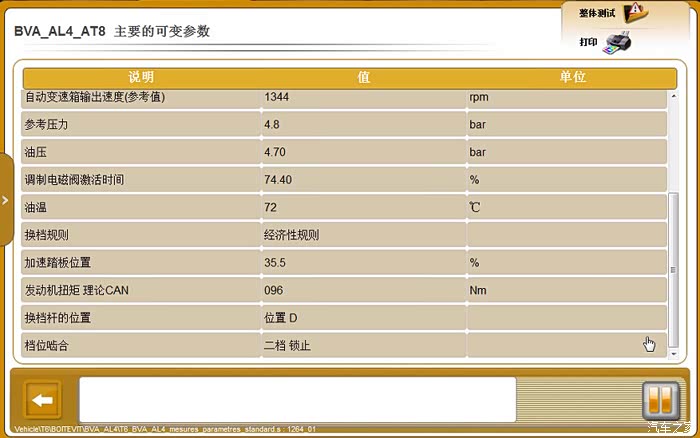Click the 整体测试 warning folder icon
Screen dimensions: 700x438
pyautogui.click(x=635, y=13)
